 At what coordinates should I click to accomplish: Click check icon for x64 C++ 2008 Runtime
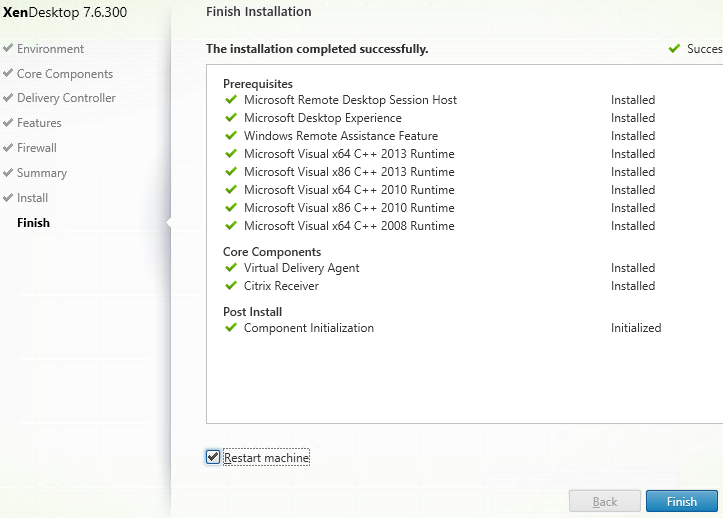tap(231, 226)
